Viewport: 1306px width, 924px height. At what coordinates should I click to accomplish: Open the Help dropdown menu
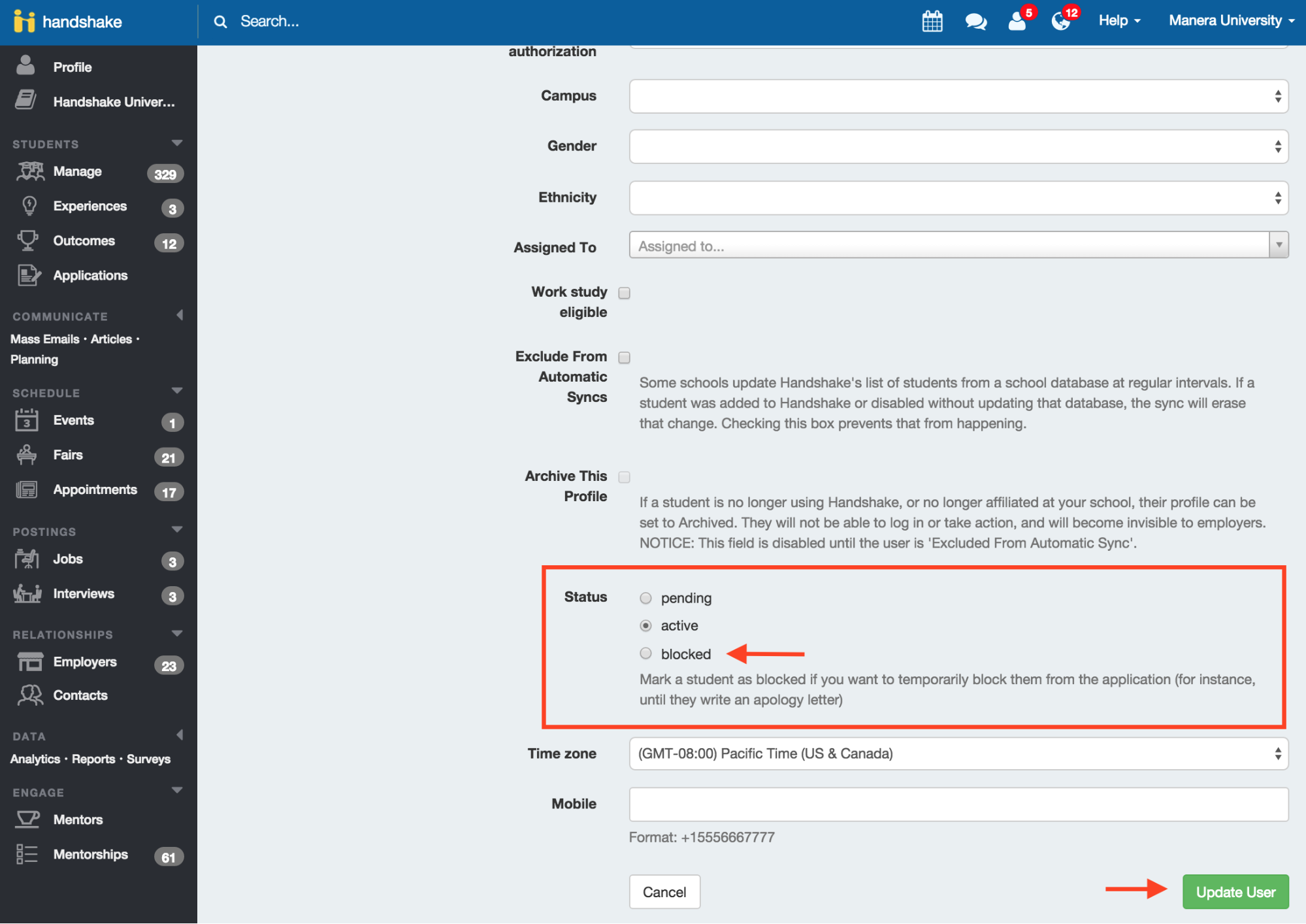pyautogui.click(x=1119, y=21)
